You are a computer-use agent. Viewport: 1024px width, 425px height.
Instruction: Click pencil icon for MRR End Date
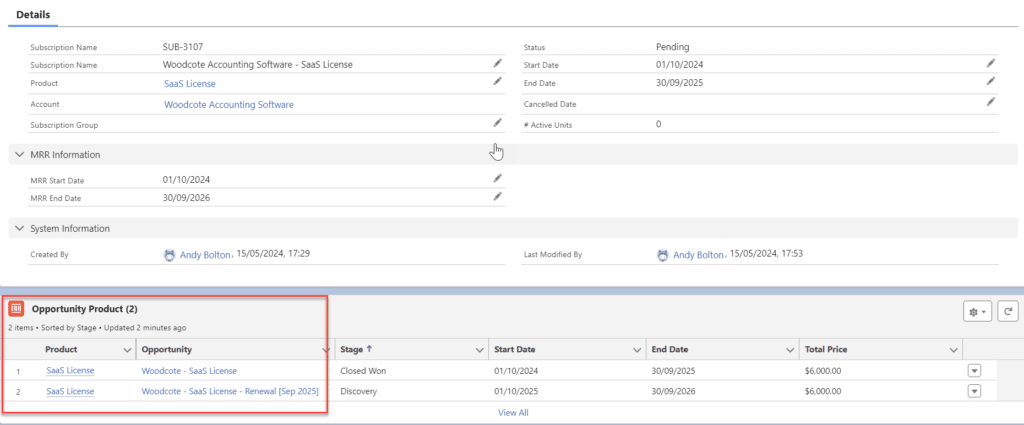click(x=497, y=197)
